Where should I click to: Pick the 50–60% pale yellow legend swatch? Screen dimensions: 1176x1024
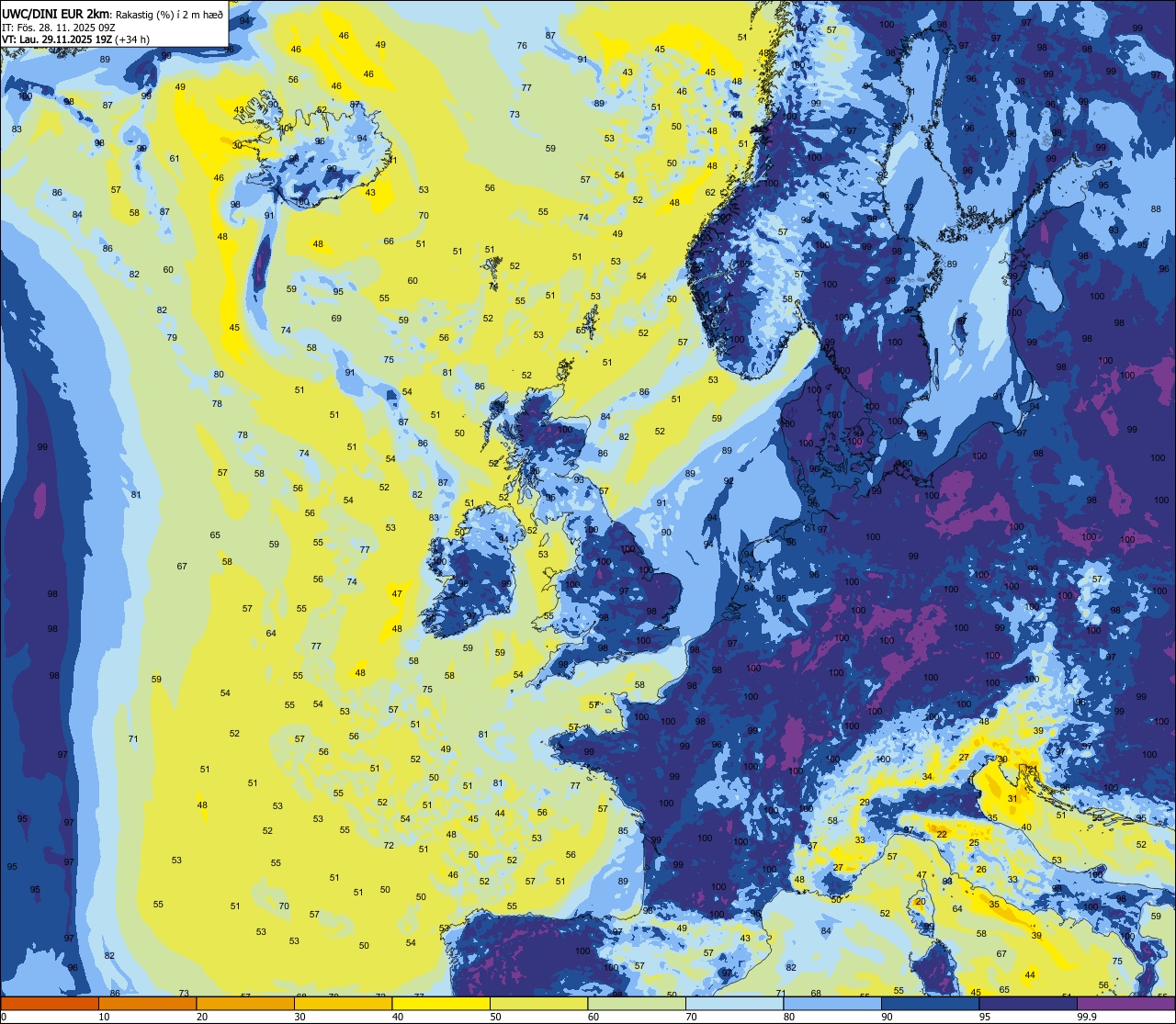[538, 1003]
